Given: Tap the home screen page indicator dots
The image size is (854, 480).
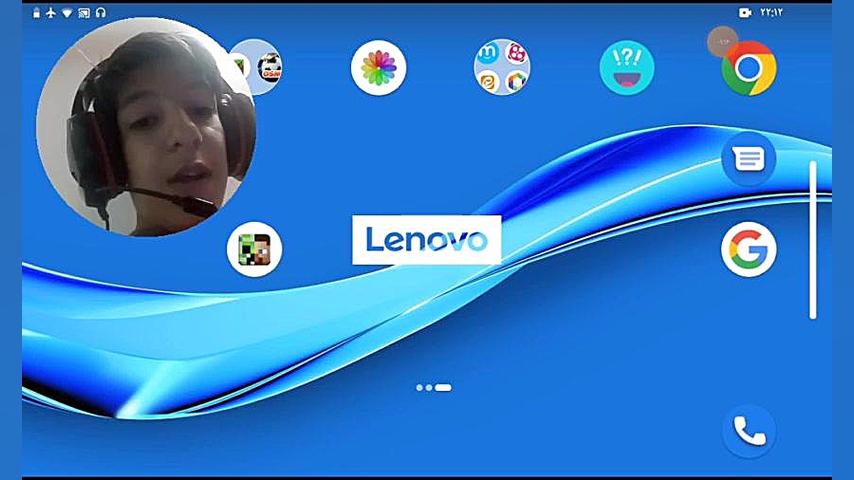Looking at the screenshot, I should coord(434,387).
